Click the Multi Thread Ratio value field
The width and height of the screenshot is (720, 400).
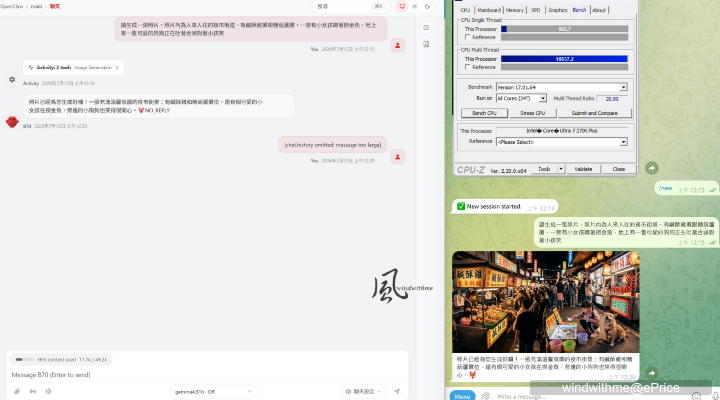612,99
